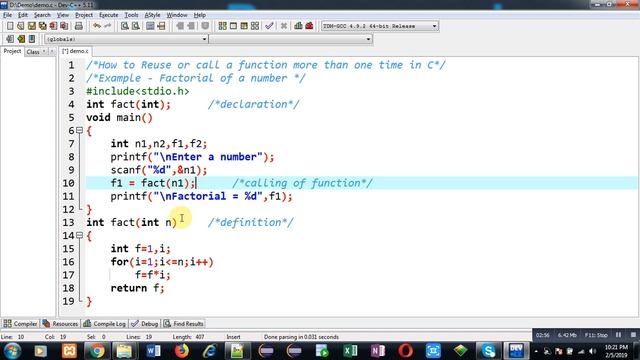Click the Print toolbar icon
This screenshot has height=360, width=640.
[x=78, y=26]
